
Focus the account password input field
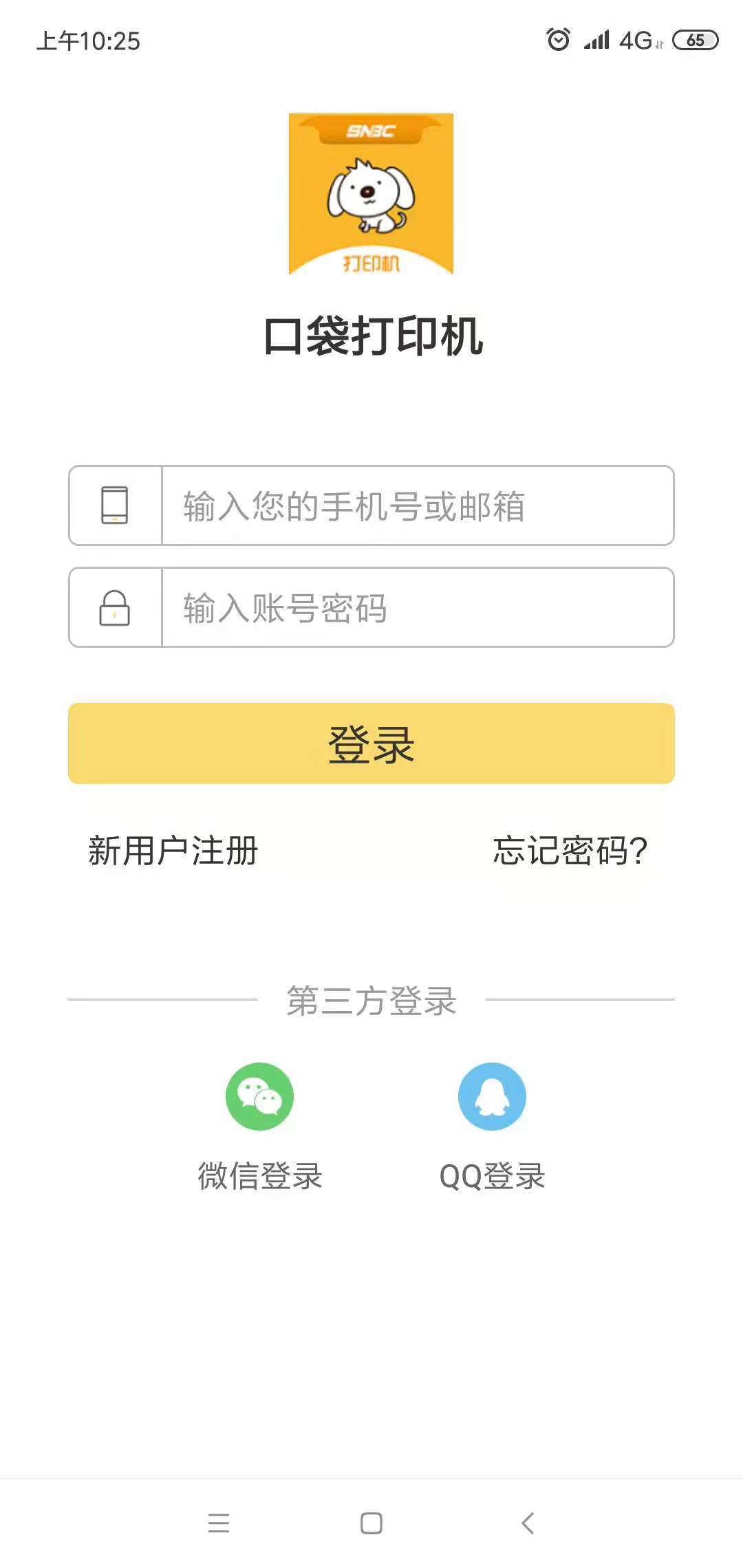click(x=417, y=608)
